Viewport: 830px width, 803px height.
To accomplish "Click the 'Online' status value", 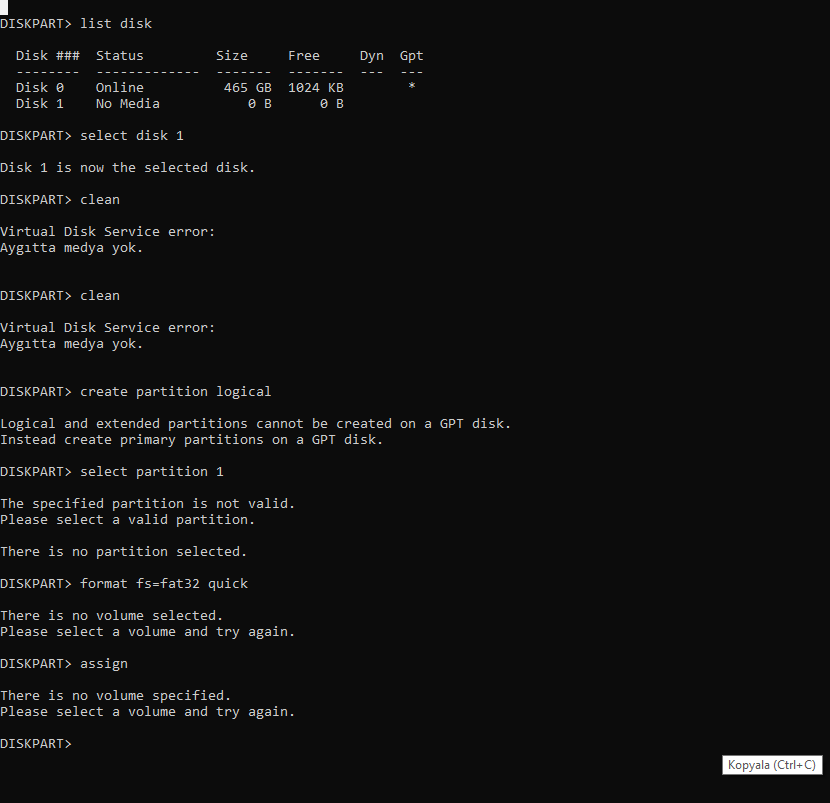I will click(120, 87).
